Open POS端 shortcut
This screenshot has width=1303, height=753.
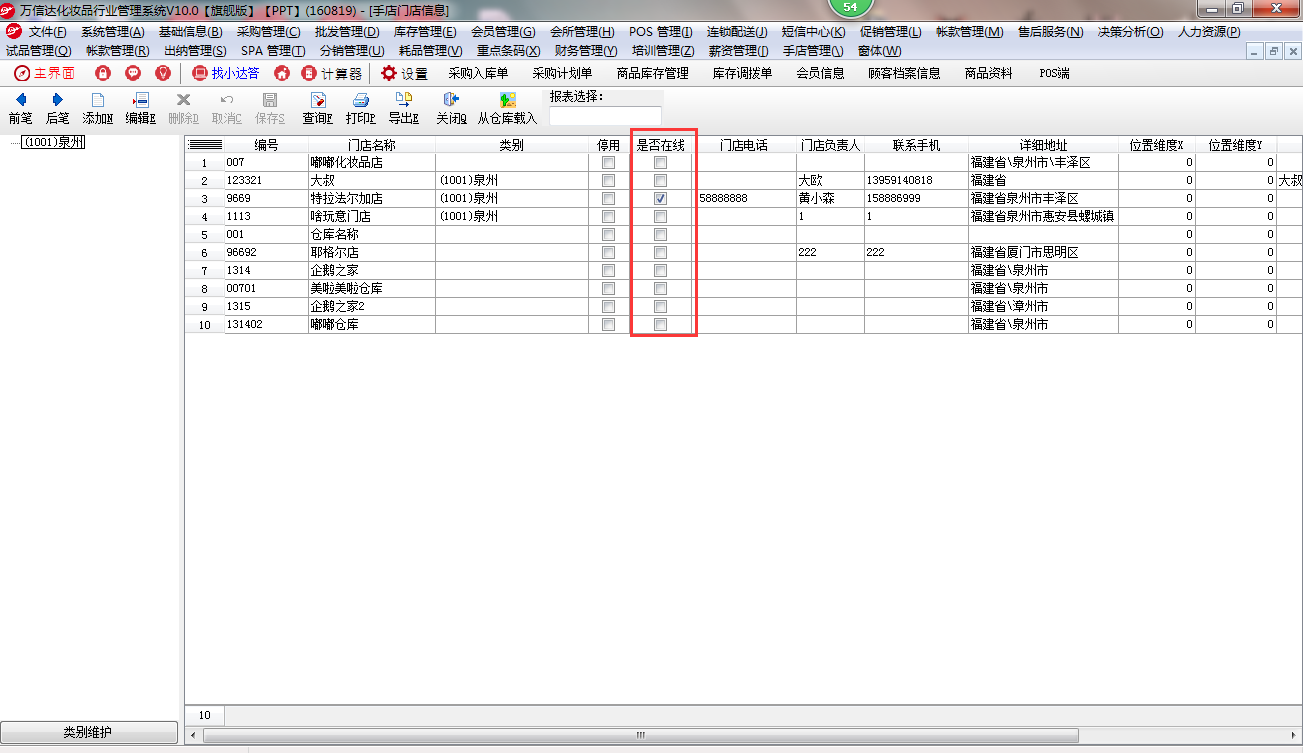click(1054, 73)
